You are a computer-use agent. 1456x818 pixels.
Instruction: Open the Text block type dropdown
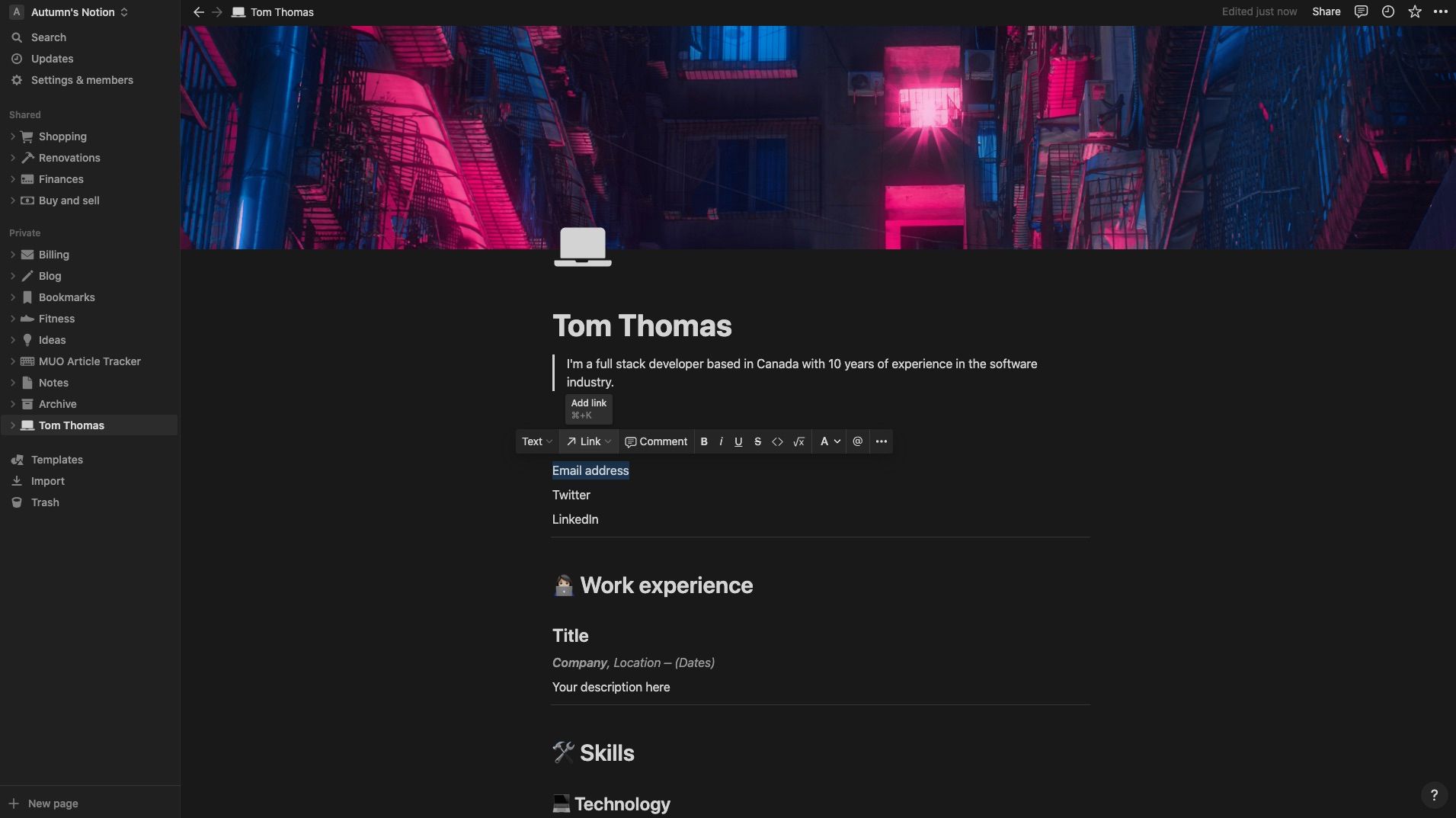point(537,441)
